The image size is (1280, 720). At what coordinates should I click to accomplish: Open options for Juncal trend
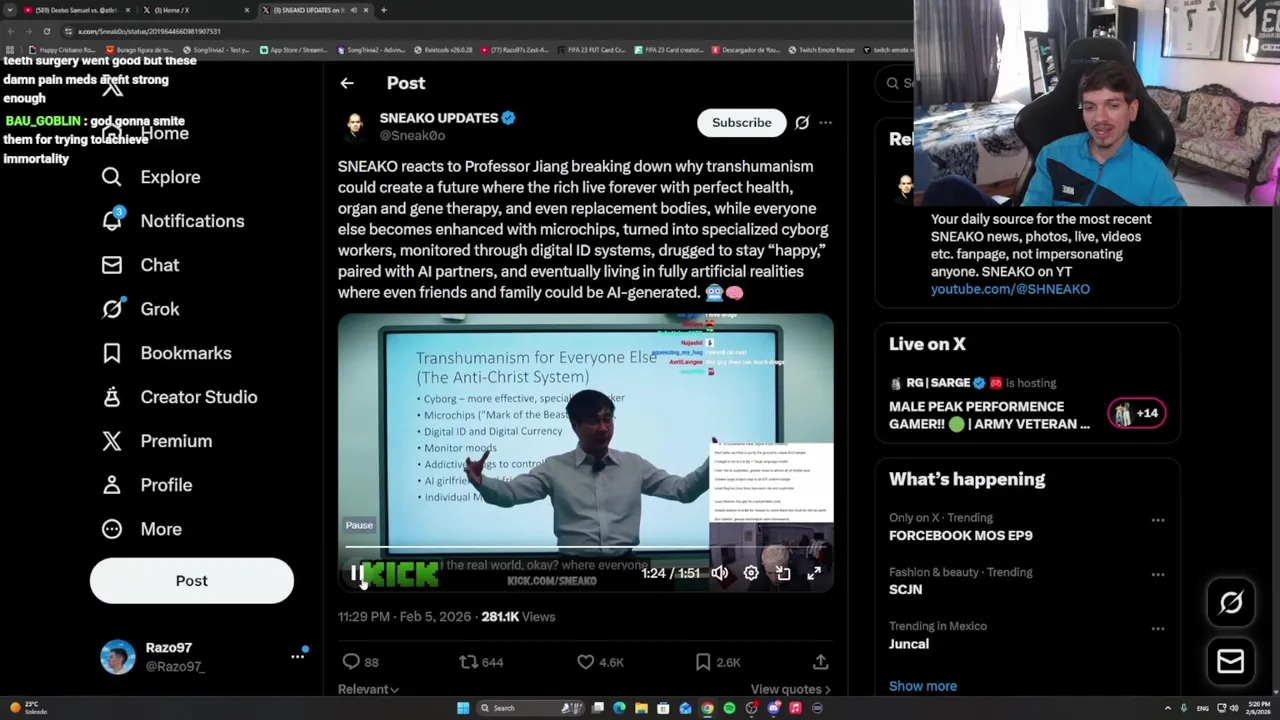click(x=1157, y=628)
